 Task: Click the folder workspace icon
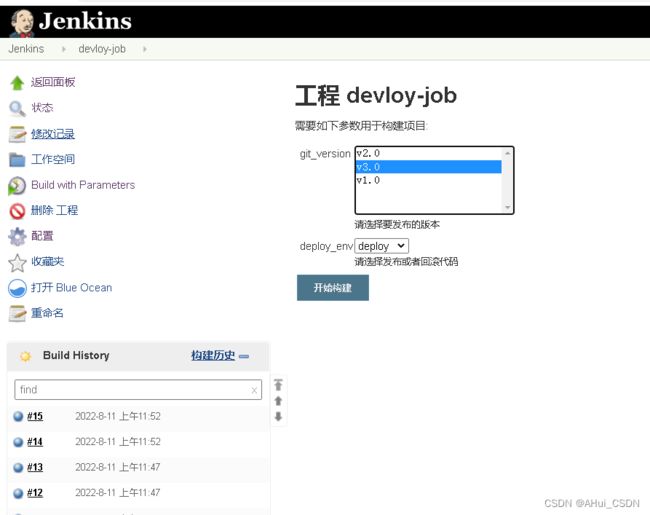click(x=17, y=160)
